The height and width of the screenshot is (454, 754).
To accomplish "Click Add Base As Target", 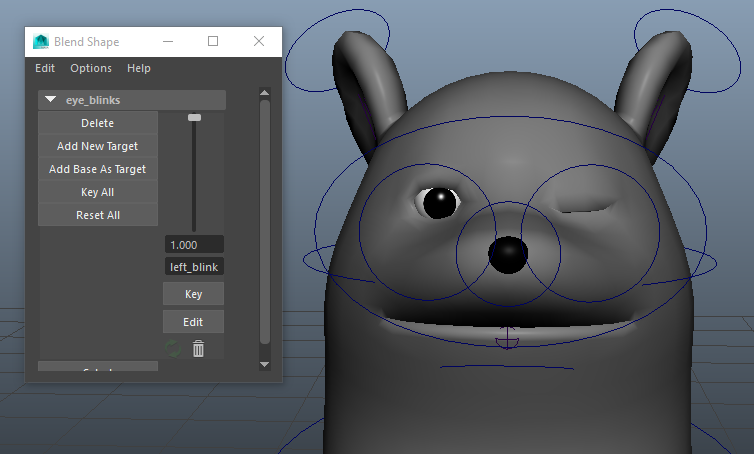I will (98, 169).
